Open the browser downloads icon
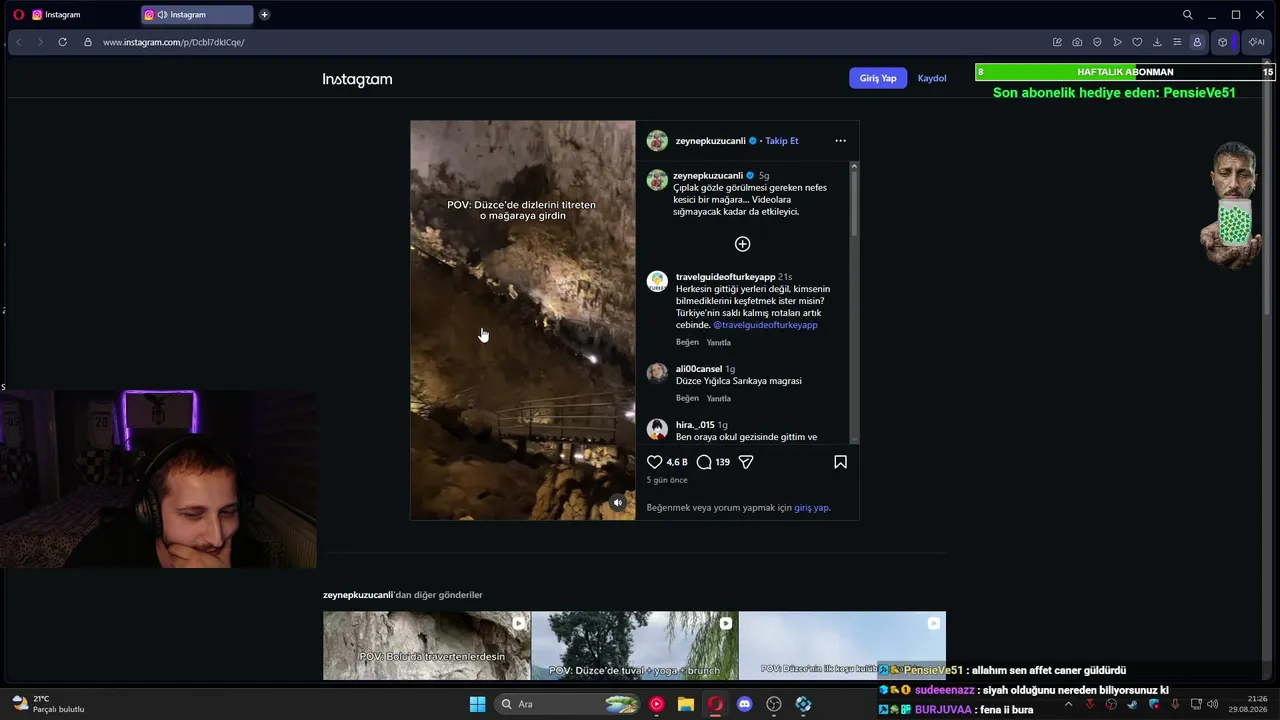Viewport: 1280px width, 720px height. tap(1157, 42)
